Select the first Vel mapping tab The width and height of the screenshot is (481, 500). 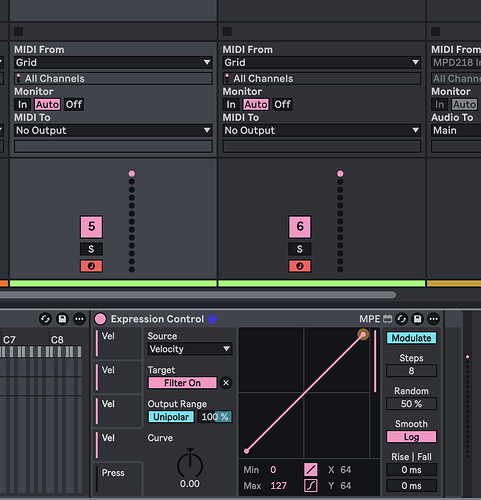click(x=118, y=343)
